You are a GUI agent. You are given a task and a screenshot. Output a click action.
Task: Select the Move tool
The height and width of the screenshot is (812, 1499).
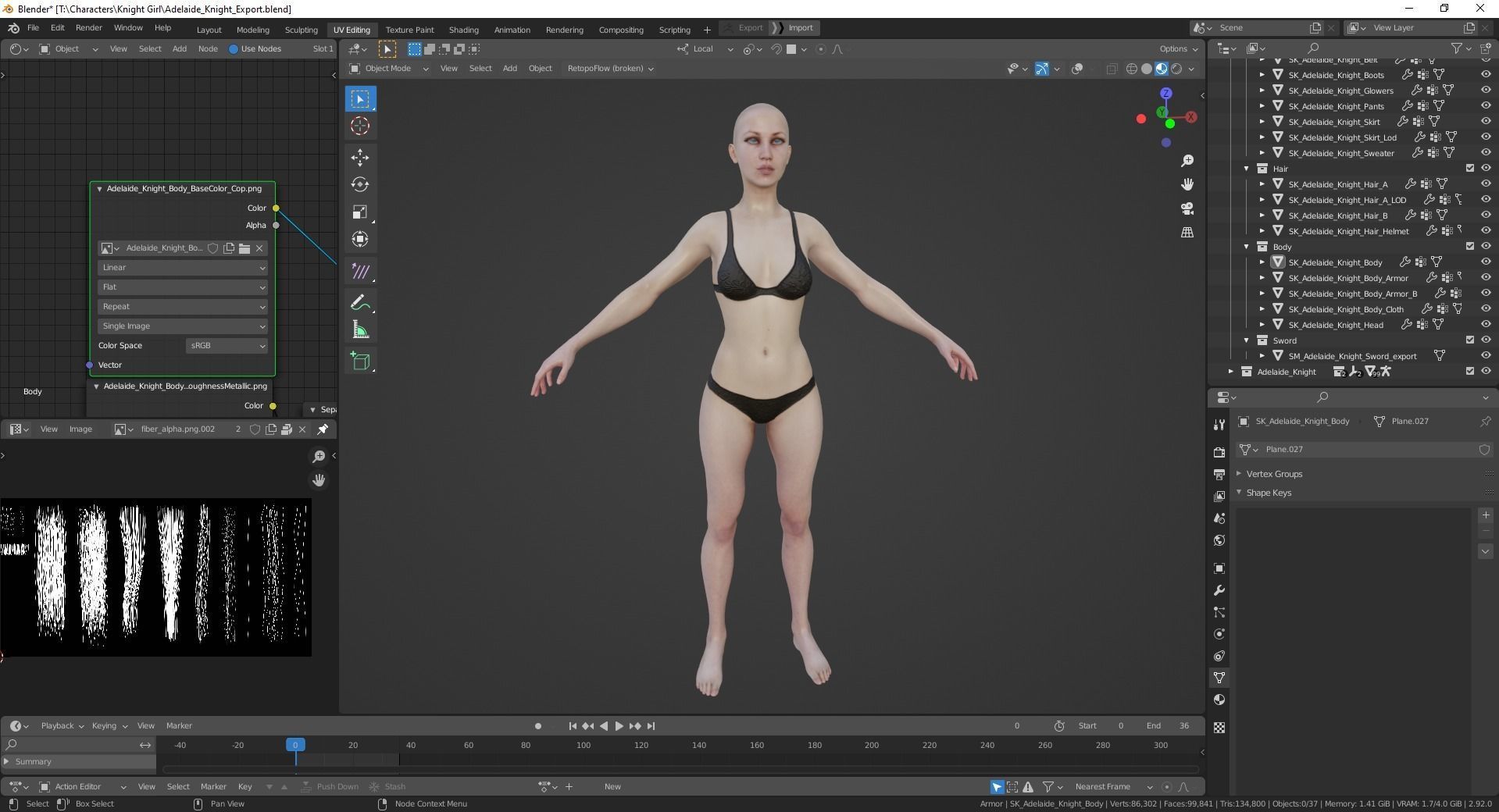click(x=360, y=157)
